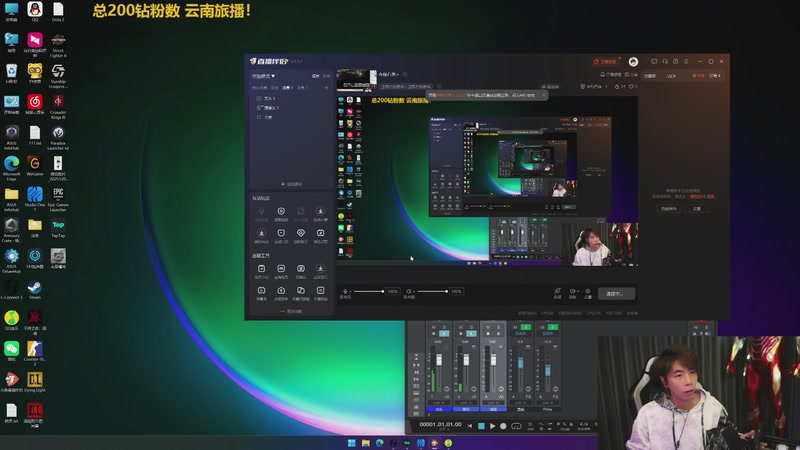Open File Explorer from the taskbar
800x450 pixels.
[x=366, y=443]
